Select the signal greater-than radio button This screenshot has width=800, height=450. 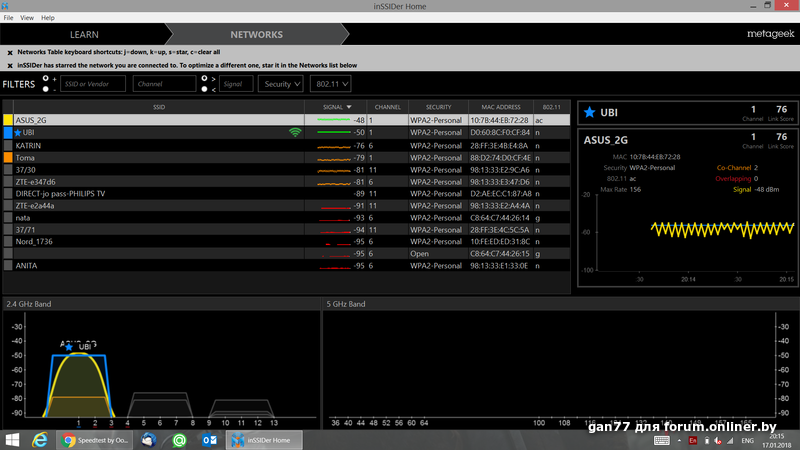(204, 79)
